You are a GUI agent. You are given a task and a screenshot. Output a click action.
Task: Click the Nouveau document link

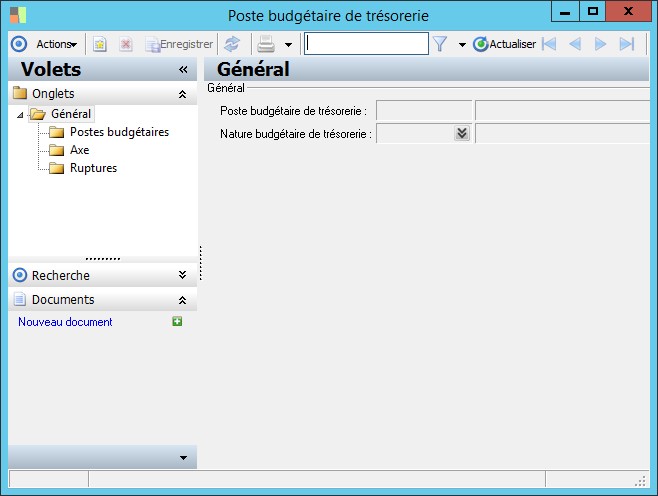click(65, 322)
